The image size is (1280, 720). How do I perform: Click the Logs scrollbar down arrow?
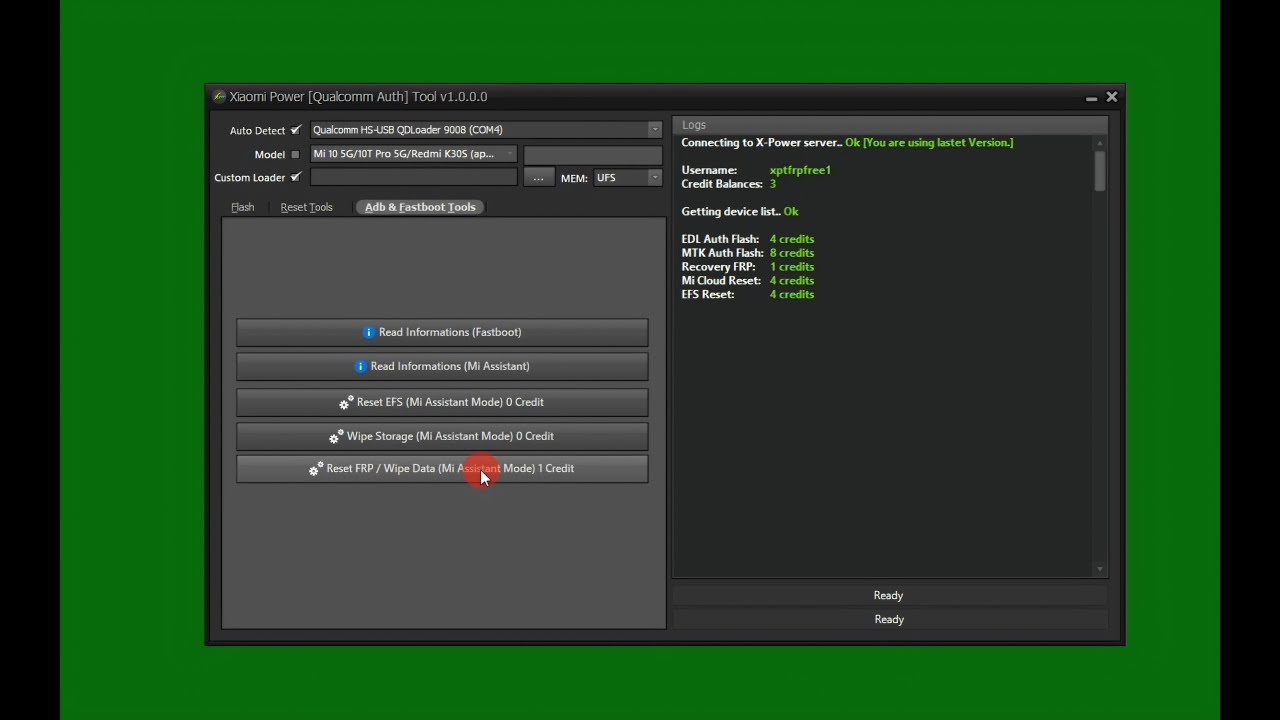tap(1100, 570)
